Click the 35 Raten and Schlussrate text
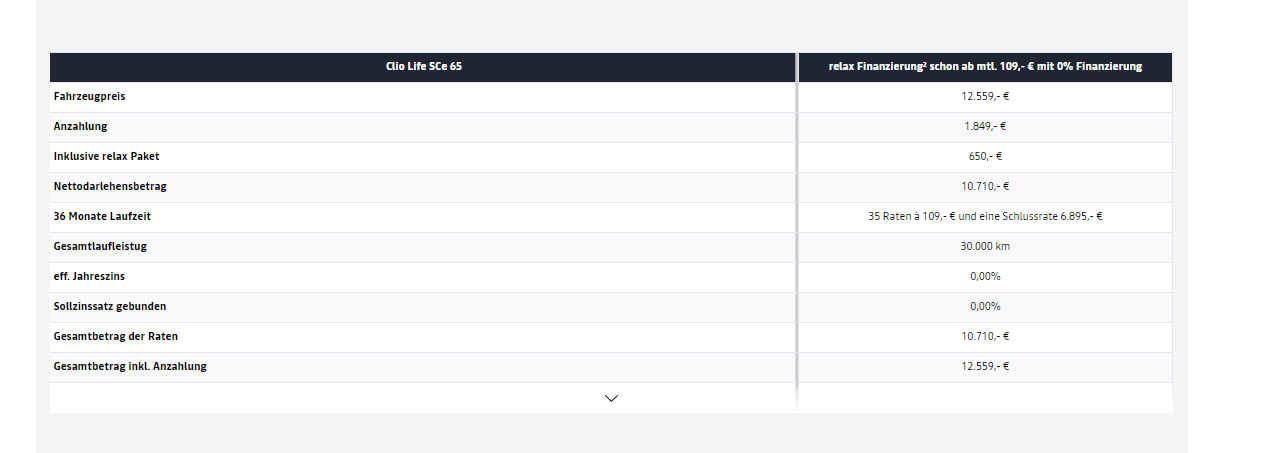The width and height of the screenshot is (1285, 453). [985, 217]
